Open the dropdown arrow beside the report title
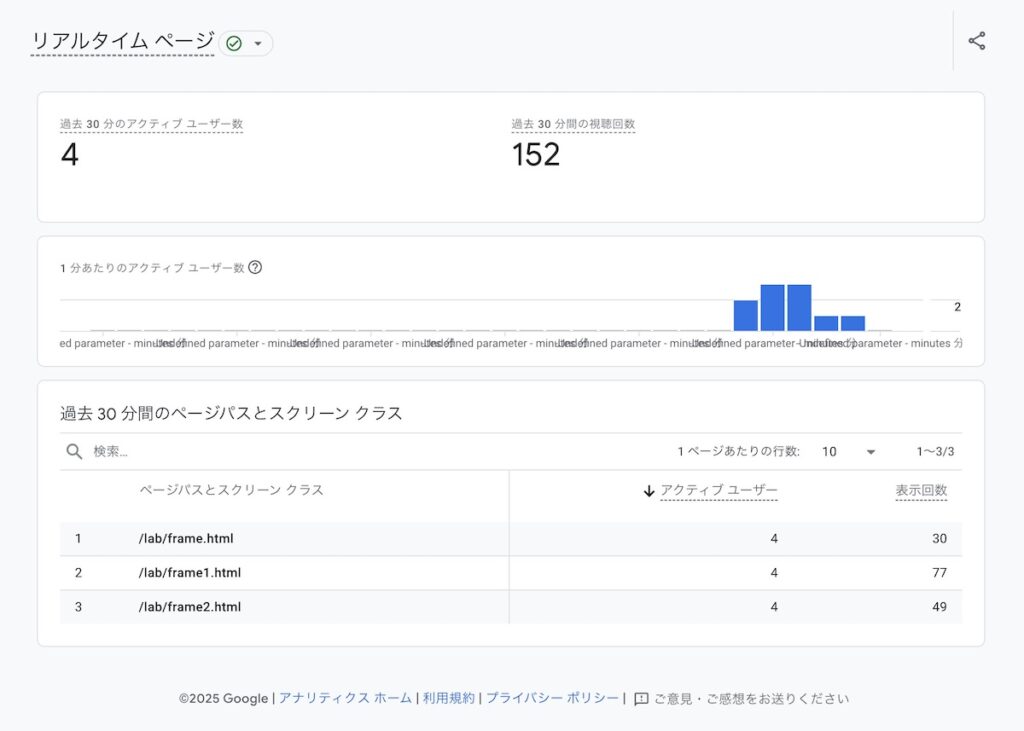 [258, 43]
